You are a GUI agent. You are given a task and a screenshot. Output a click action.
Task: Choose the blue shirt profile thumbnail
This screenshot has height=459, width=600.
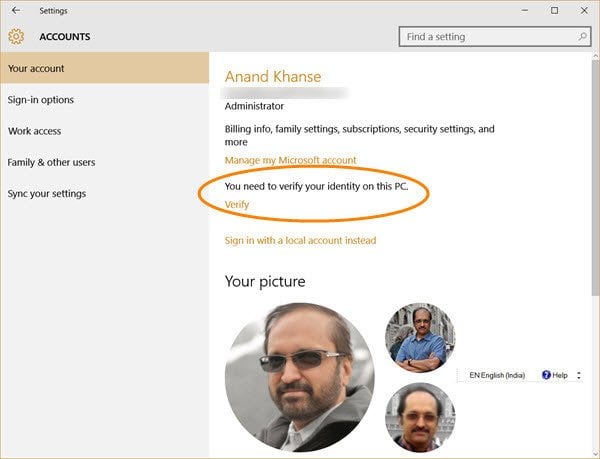click(420, 337)
